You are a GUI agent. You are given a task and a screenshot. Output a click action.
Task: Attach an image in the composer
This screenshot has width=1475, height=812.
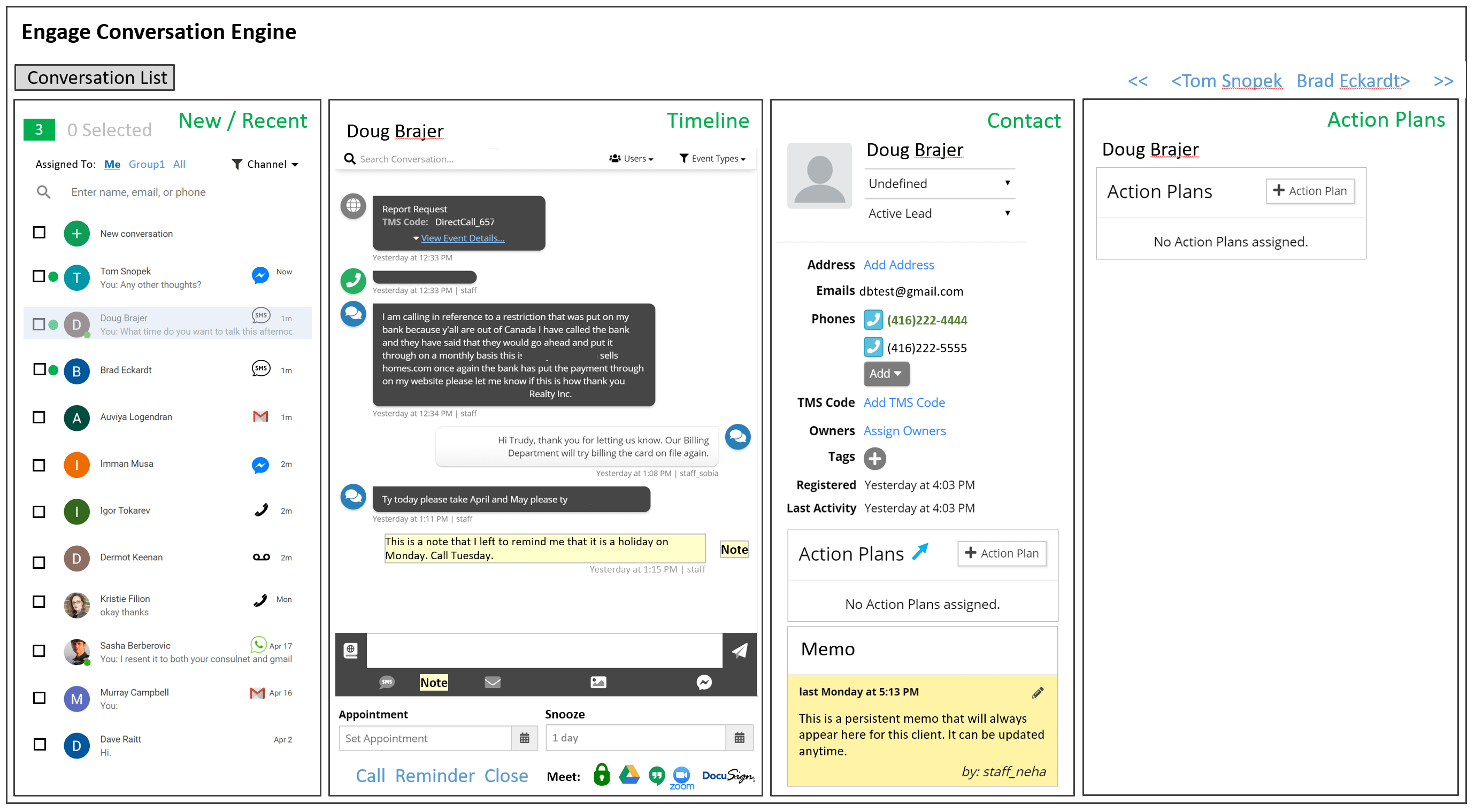click(x=598, y=682)
